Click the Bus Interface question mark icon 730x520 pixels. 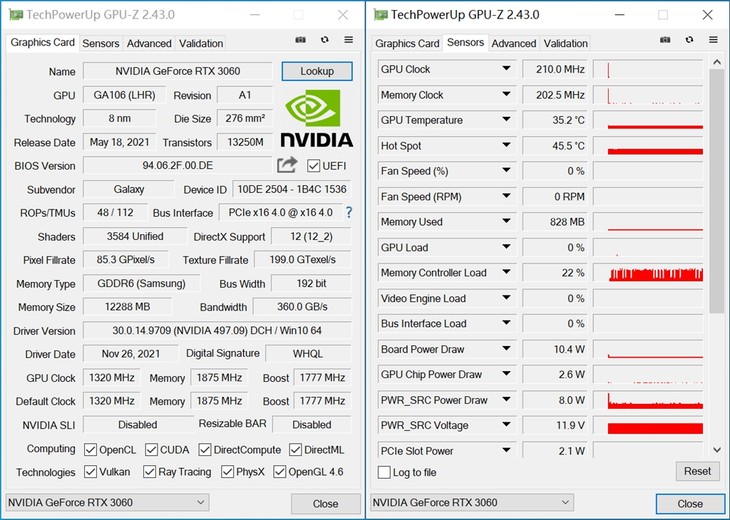pyautogui.click(x=349, y=213)
